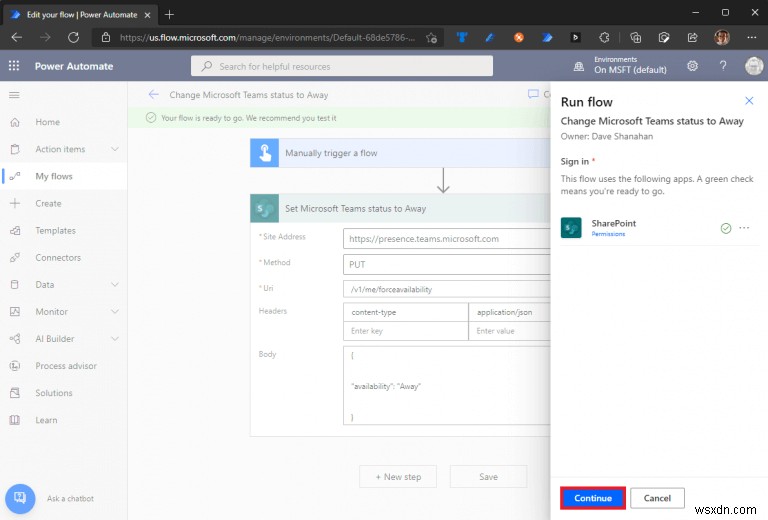Open Connectors in the sidebar
The height and width of the screenshot is (520, 768).
tap(58, 258)
